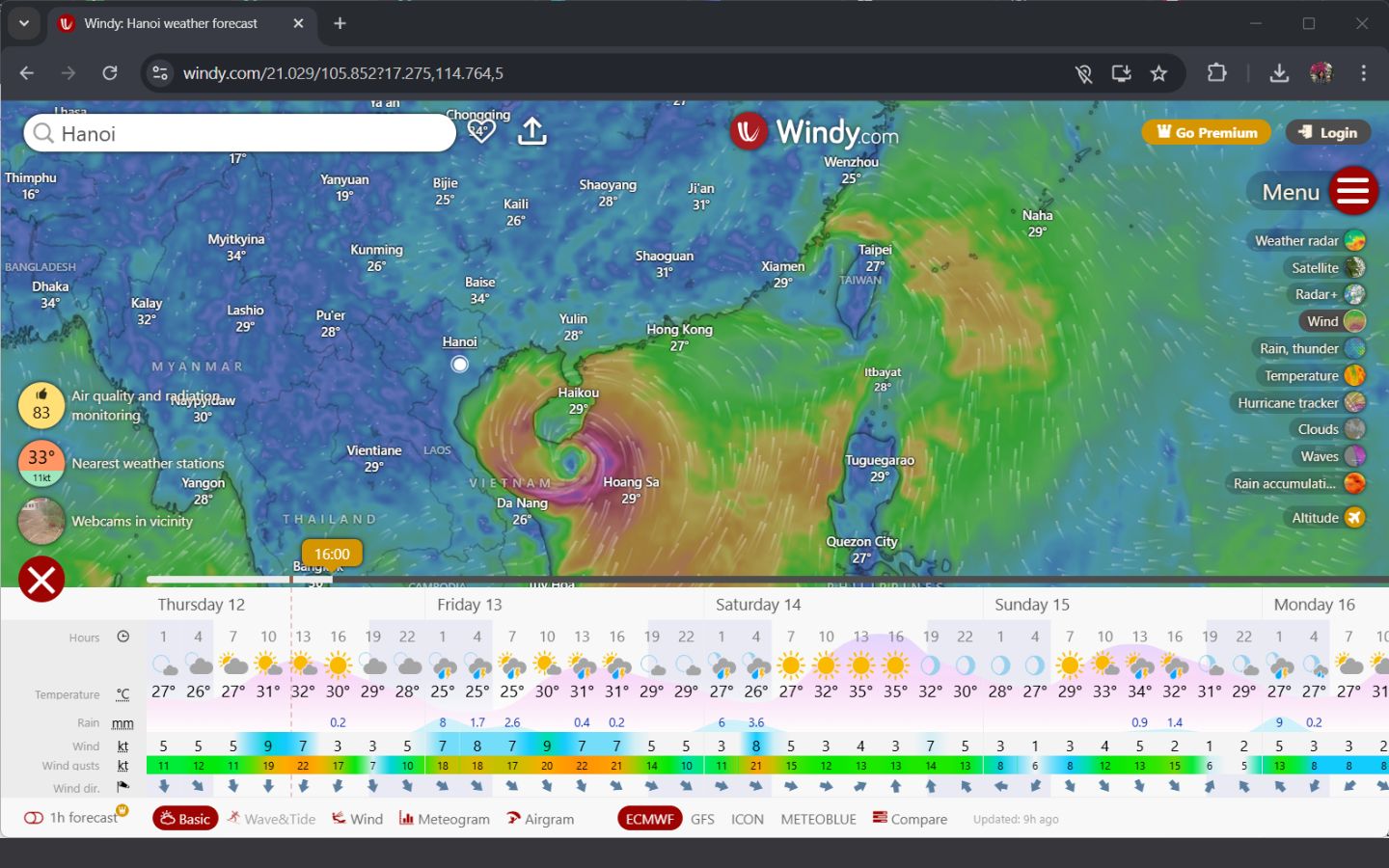This screenshot has height=868, width=1389.
Task: Click the share upload icon beside search
Action: (531, 130)
